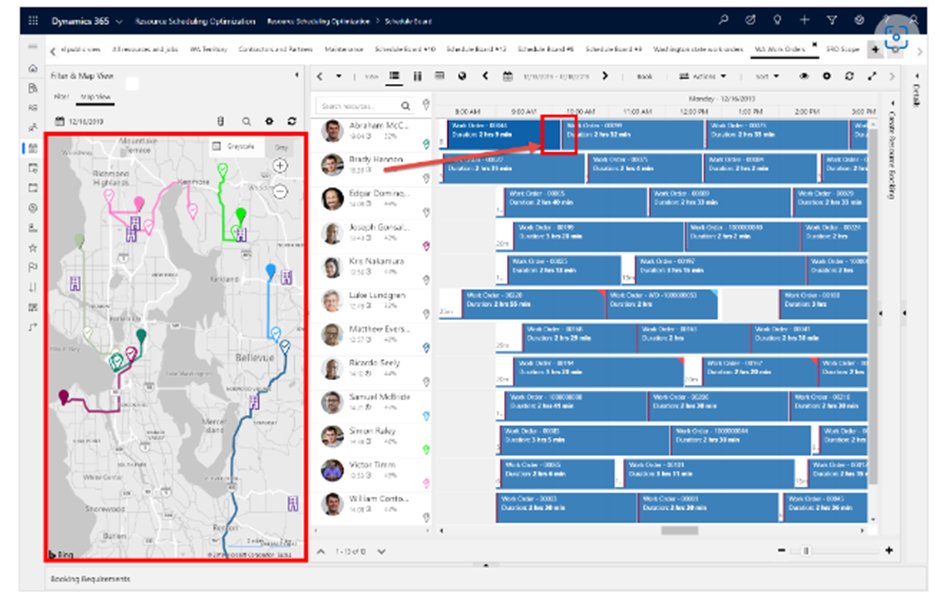
Task: Select resource Victor Timm
Action: pos(372,465)
